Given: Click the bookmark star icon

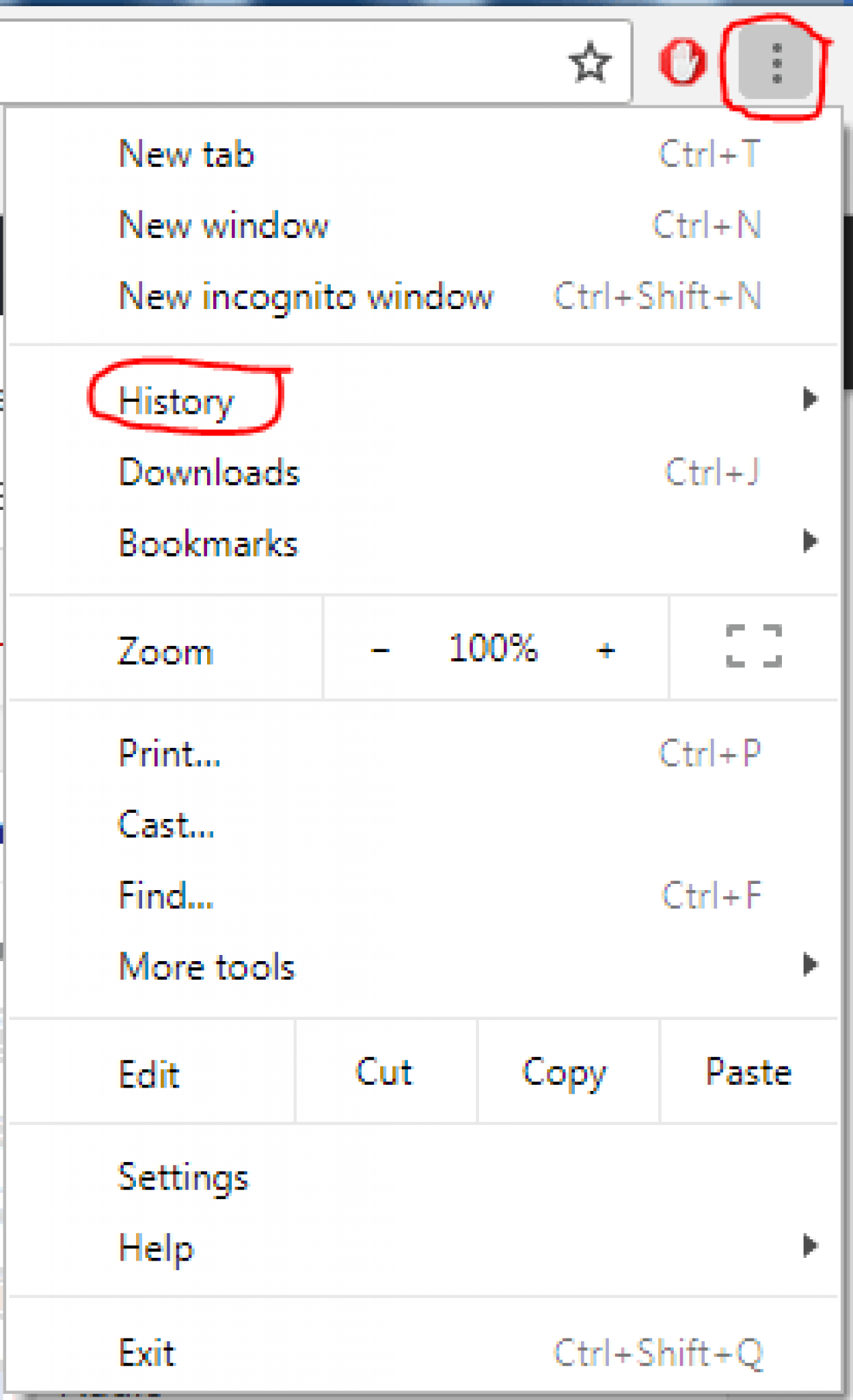Looking at the screenshot, I should pos(589,63).
